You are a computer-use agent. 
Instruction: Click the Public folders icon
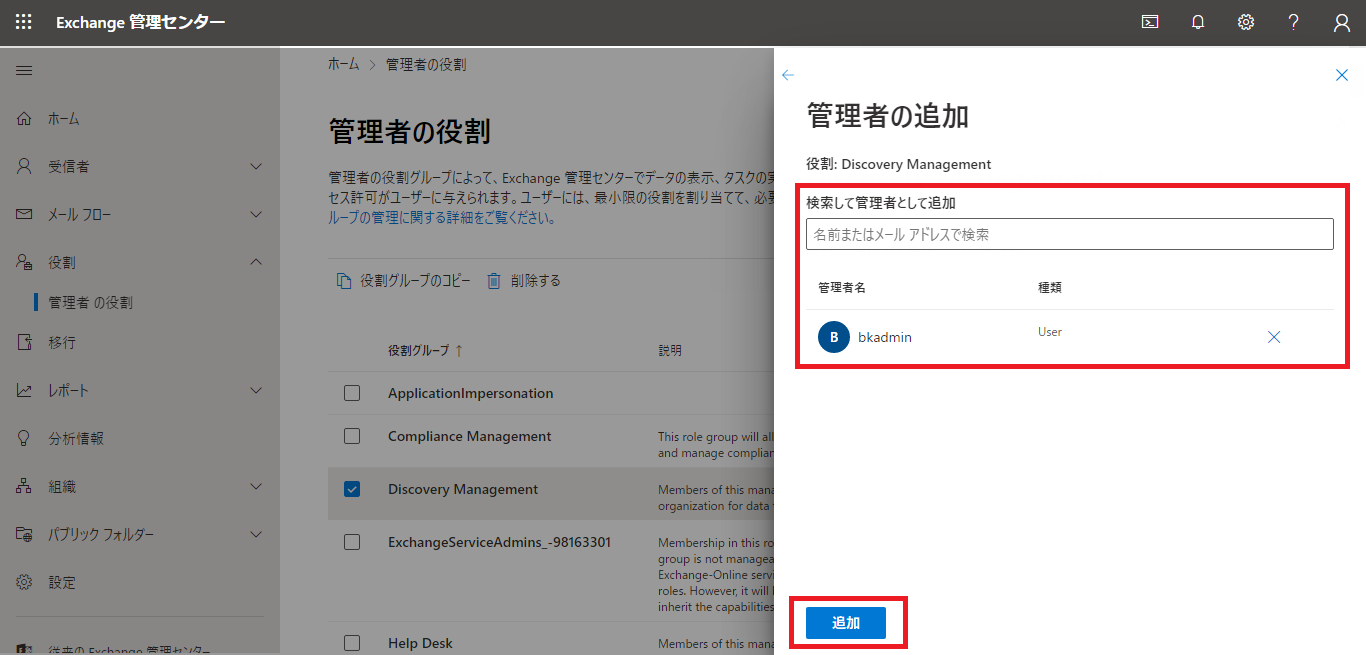point(25,534)
